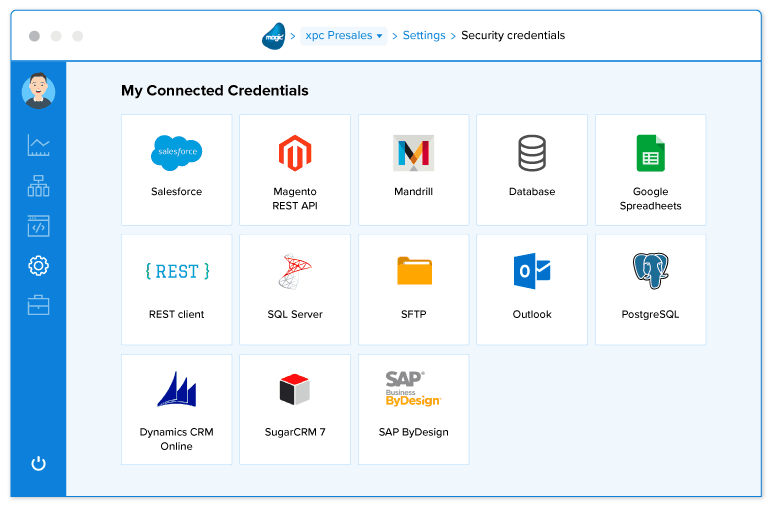
Task: Open the SAP ByDesign credential
Action: pyautogui.click(x=413, y=409)
